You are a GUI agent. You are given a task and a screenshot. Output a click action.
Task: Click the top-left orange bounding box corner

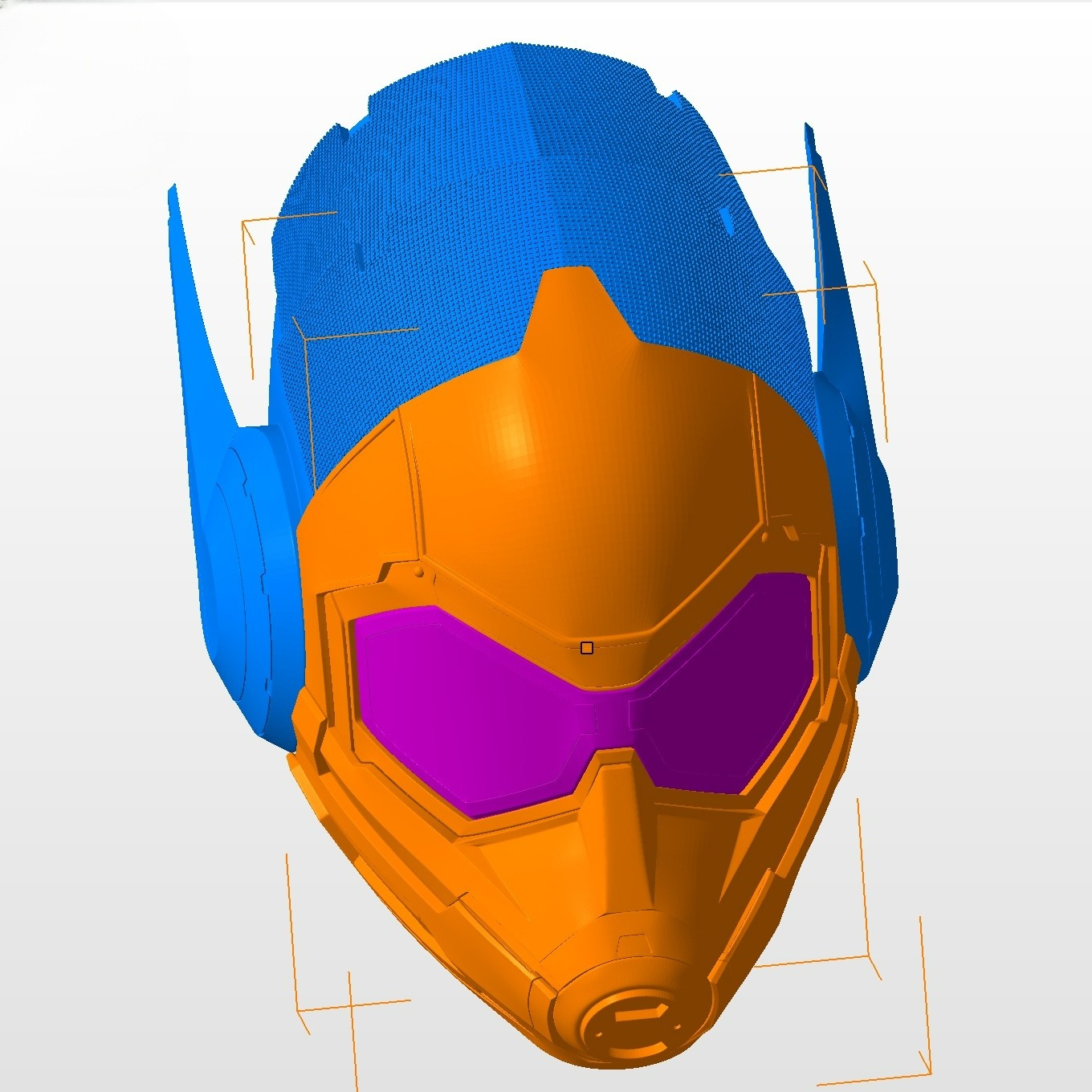(243, 222)
